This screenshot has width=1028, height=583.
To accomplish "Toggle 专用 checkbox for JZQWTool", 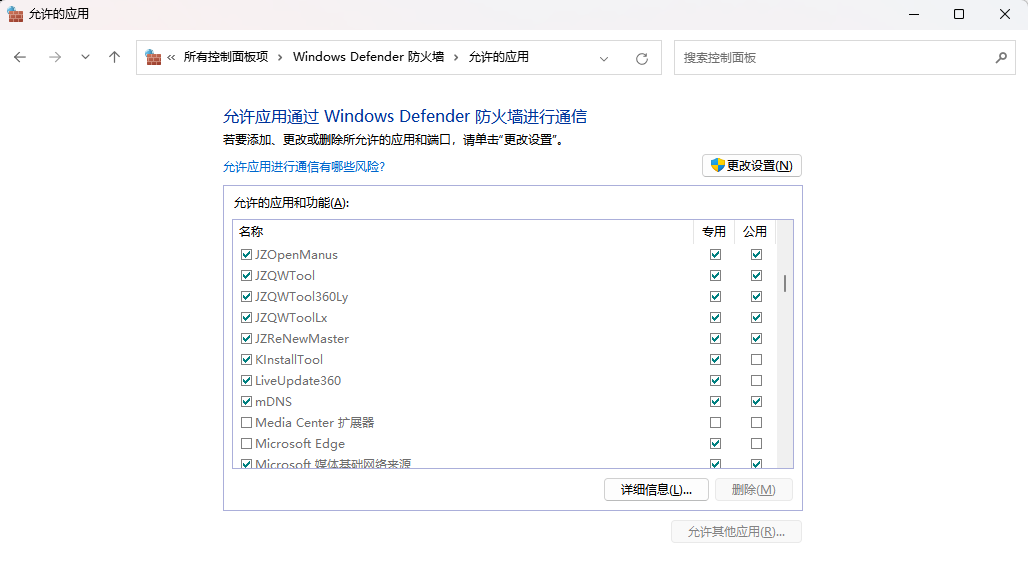I will pyautogui.click(x=715, y=275).
